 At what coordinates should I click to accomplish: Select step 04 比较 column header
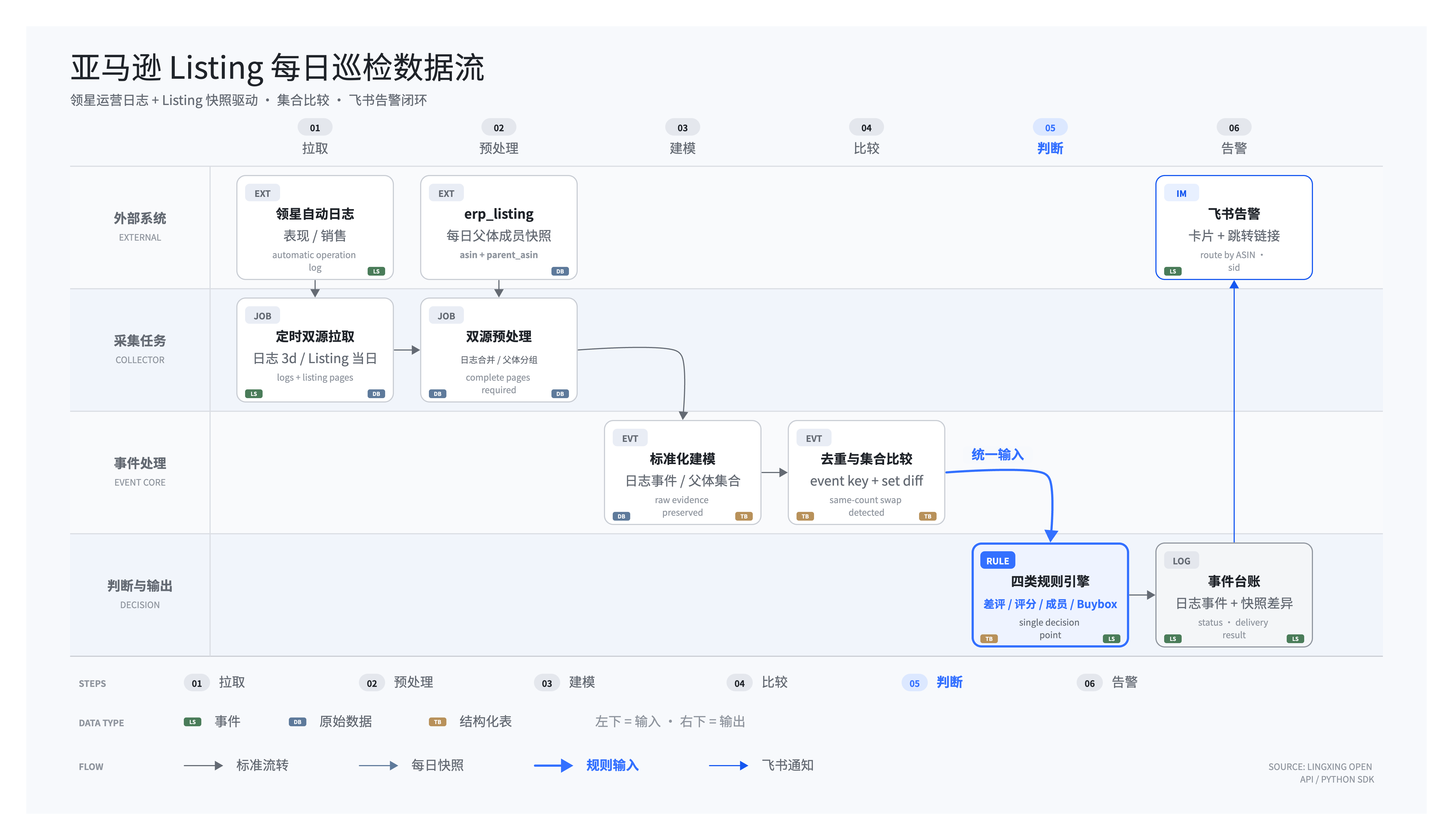pyautogui.click(x=866, y=138)
